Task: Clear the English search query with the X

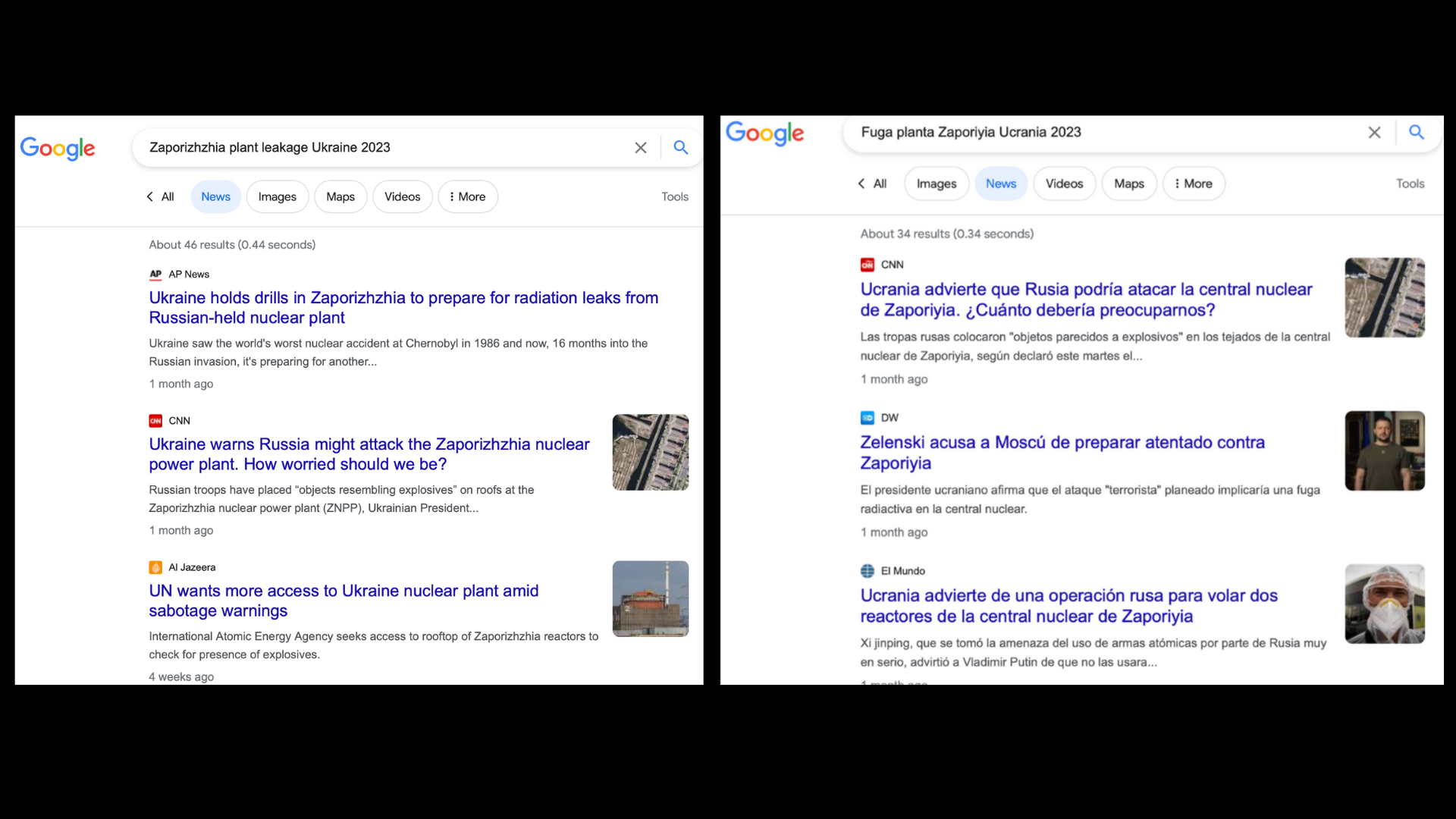Action: [641, 148]
